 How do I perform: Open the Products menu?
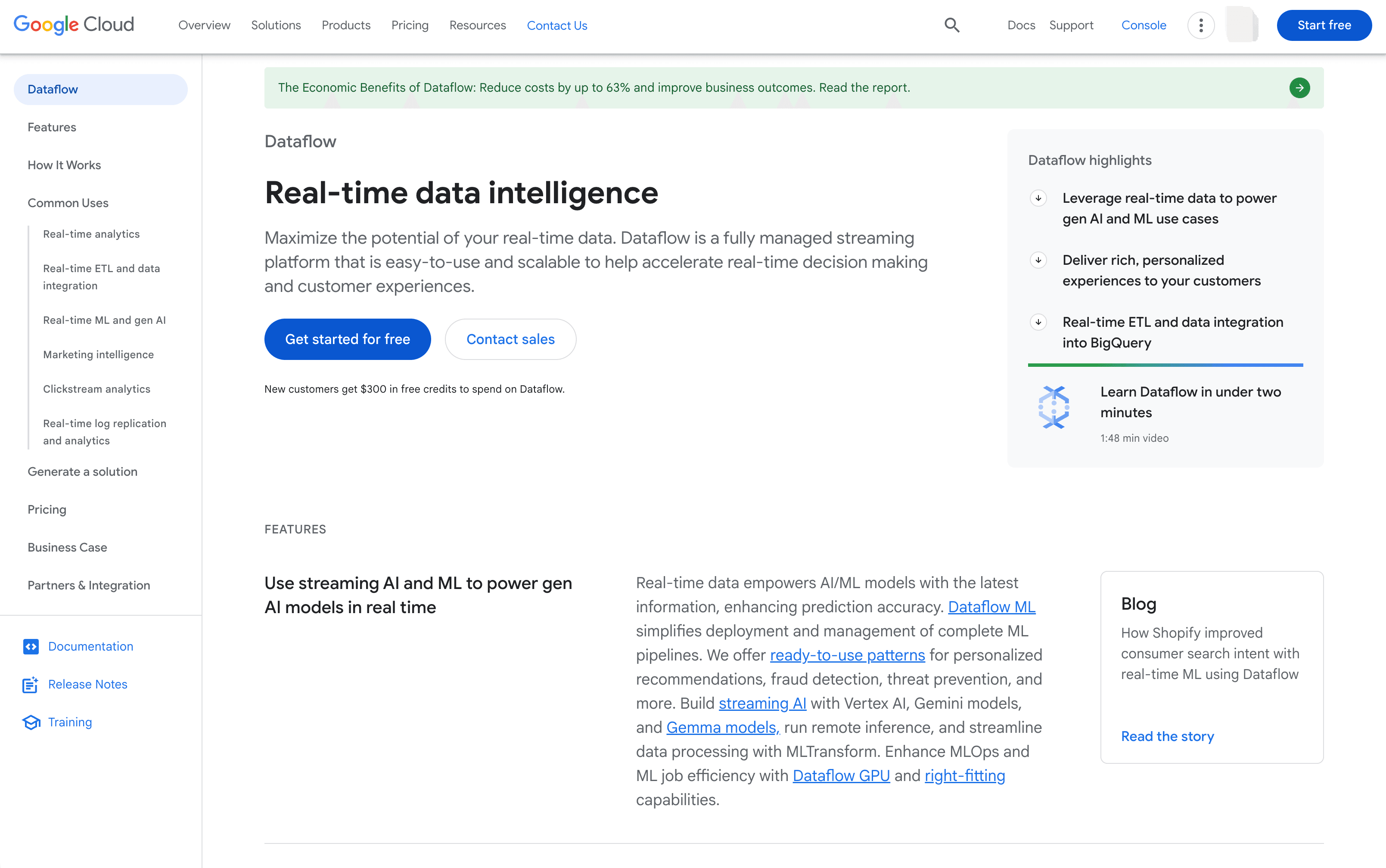(x=346, y=25)
